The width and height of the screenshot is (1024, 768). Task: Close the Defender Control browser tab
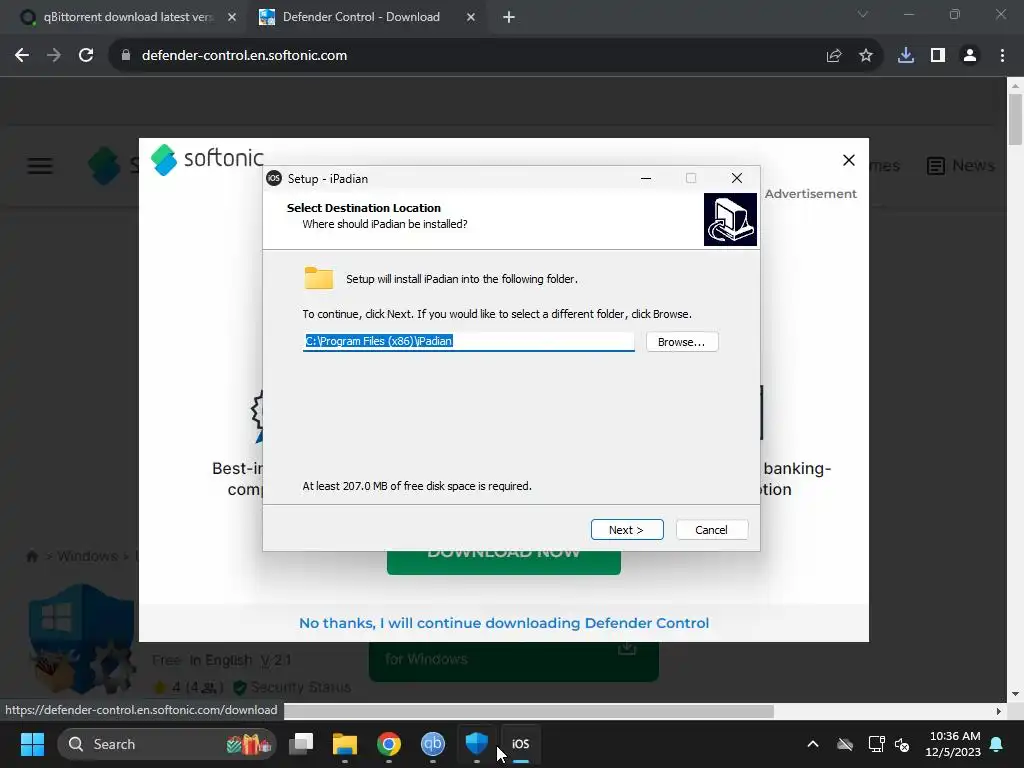coord(471,18)
